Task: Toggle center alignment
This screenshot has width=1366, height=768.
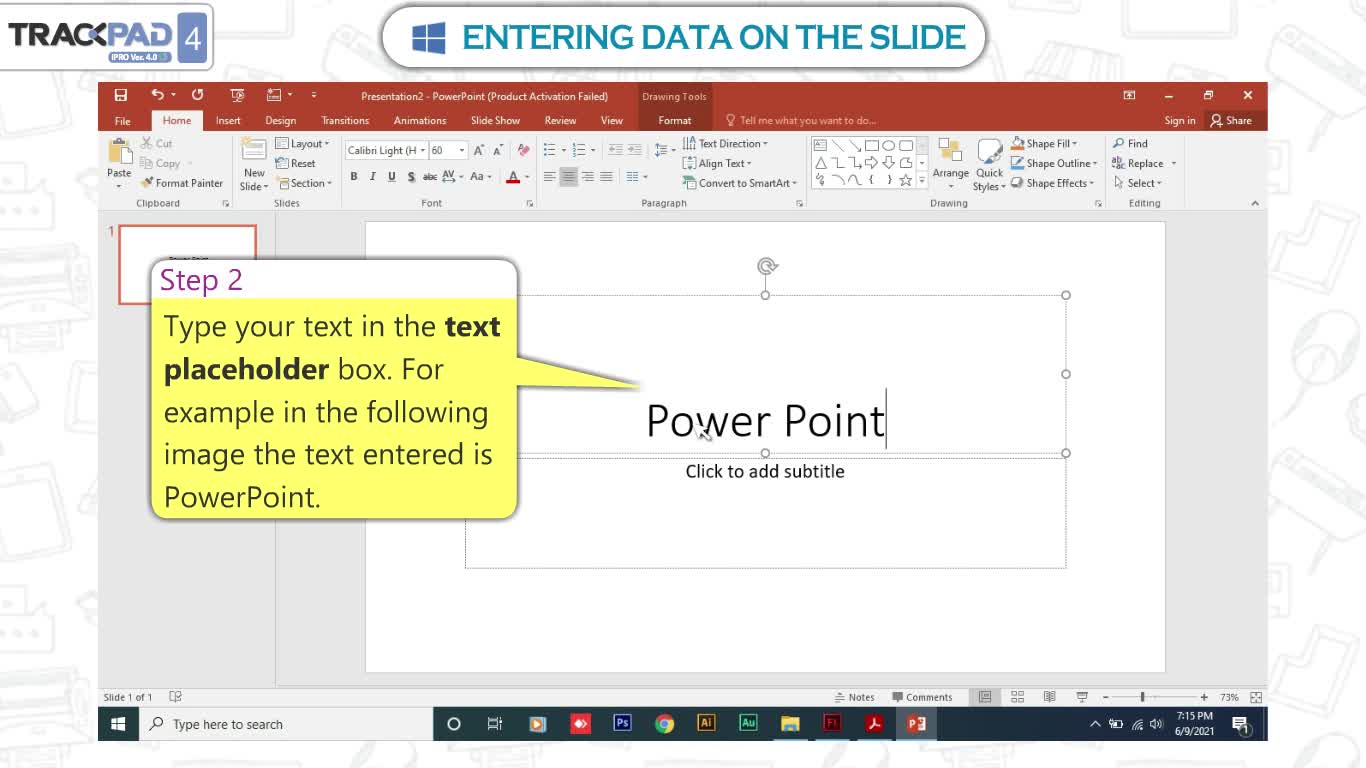Action: click(x=568, y=177)
